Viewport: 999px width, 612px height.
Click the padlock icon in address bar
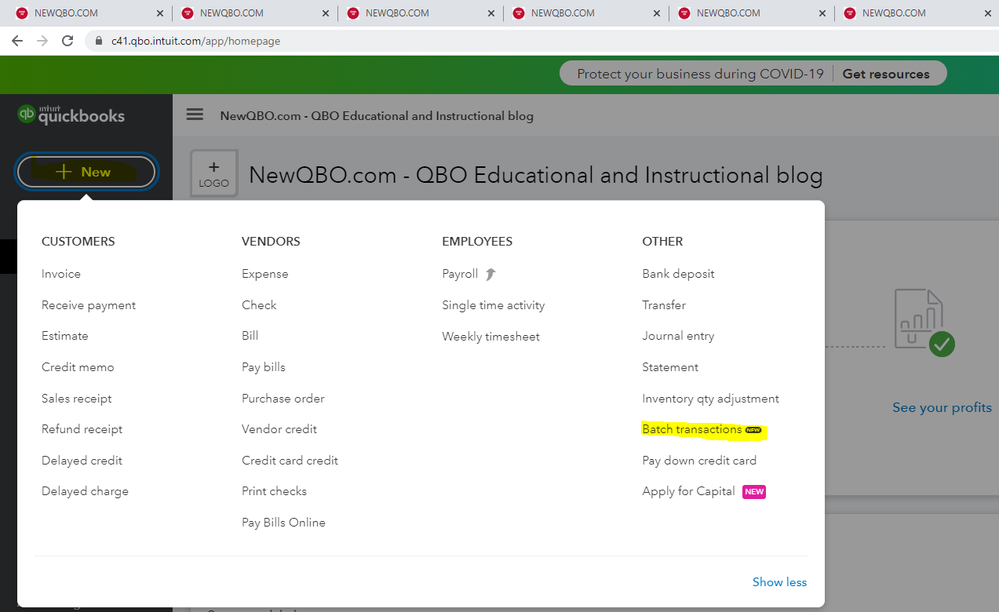click(x=98, y=41)
